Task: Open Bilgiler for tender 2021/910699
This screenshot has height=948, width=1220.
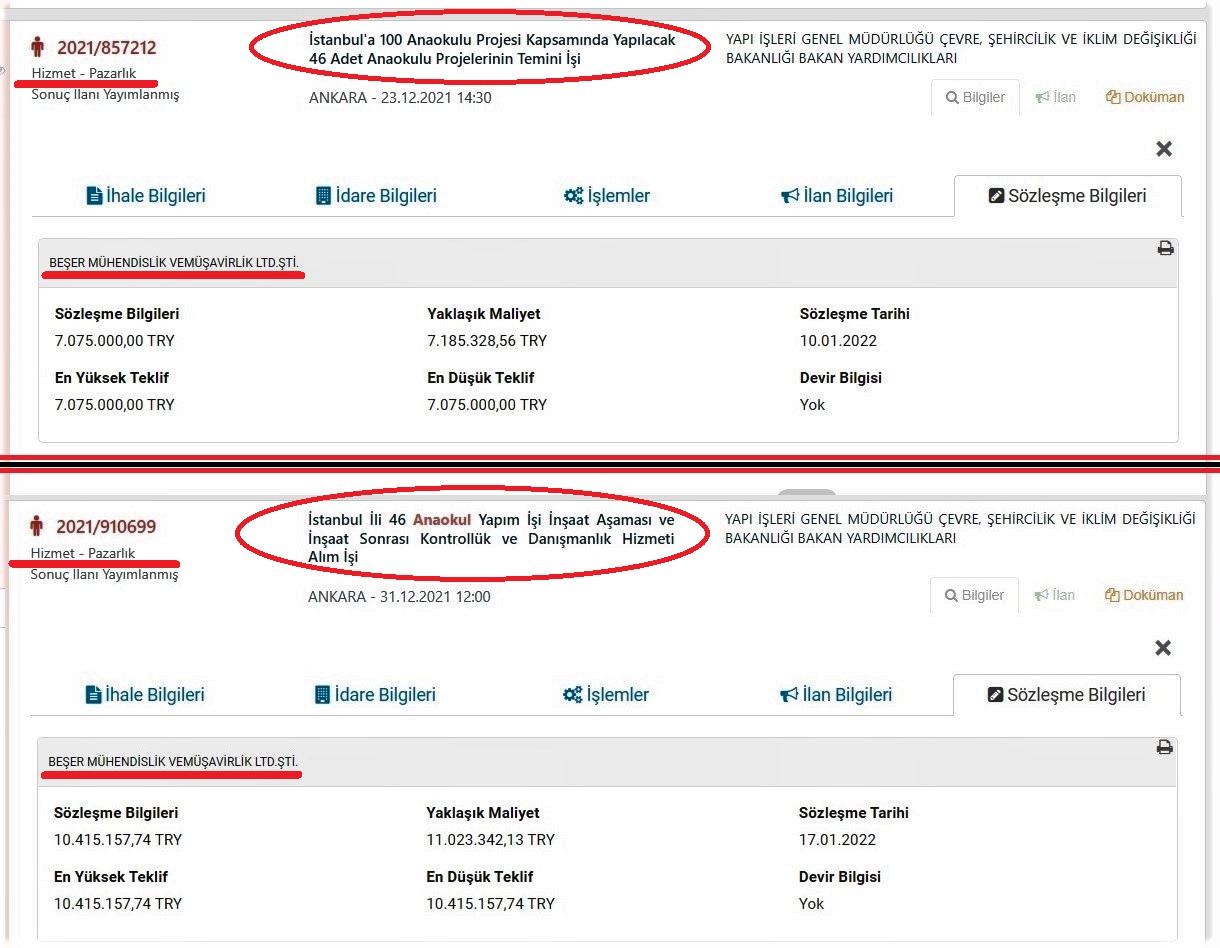Action: pos(974,595)
